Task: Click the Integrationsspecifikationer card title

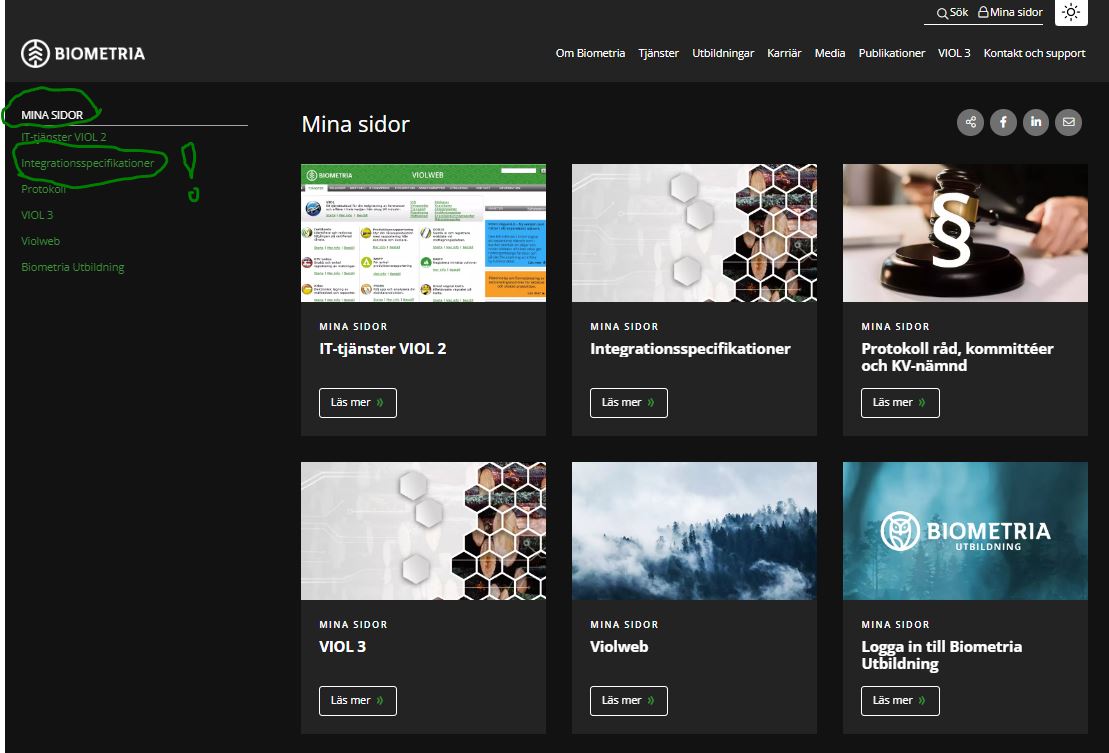Action: tap(690, 349)
